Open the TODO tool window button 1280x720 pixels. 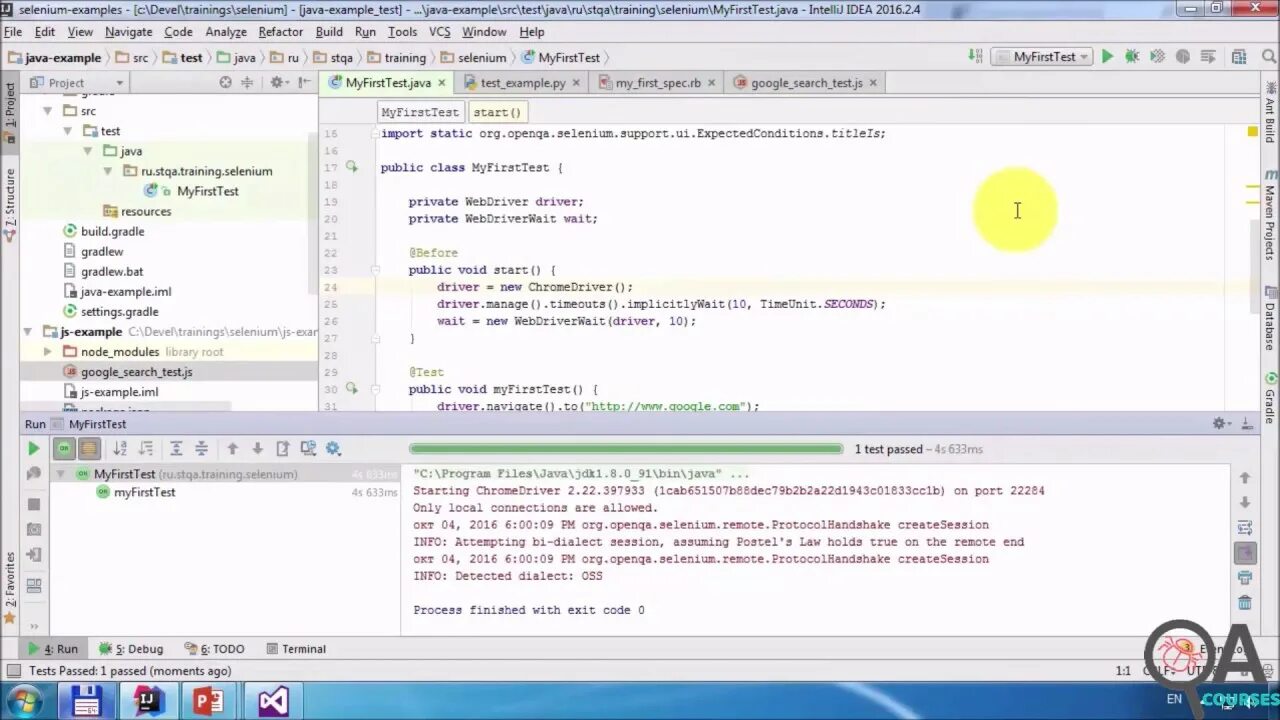[x=213, y=649]
